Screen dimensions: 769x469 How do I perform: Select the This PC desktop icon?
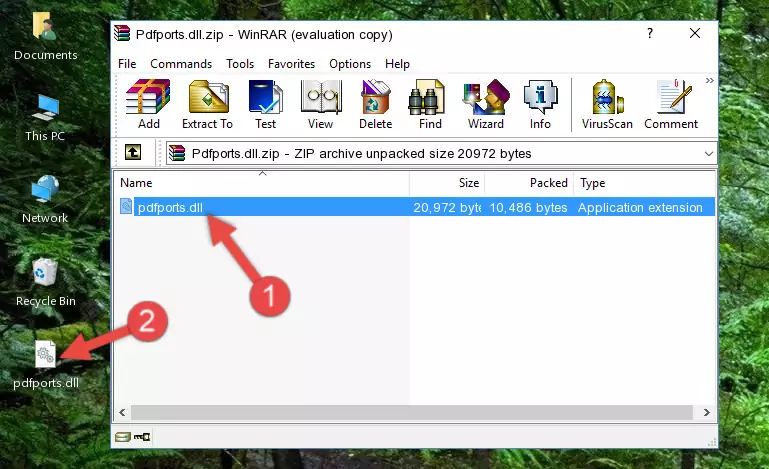click(45, 118)
